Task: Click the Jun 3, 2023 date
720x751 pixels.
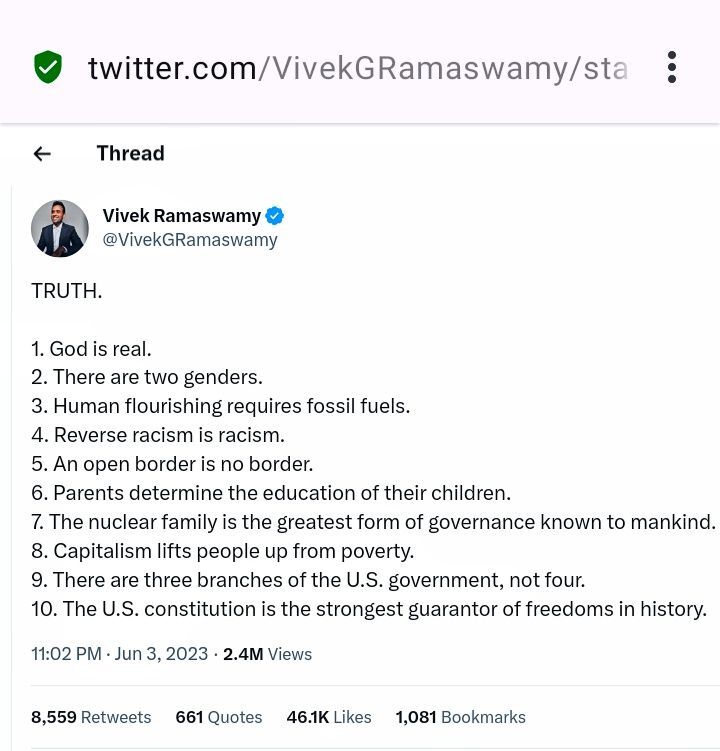Action: (x=161, y=654)
